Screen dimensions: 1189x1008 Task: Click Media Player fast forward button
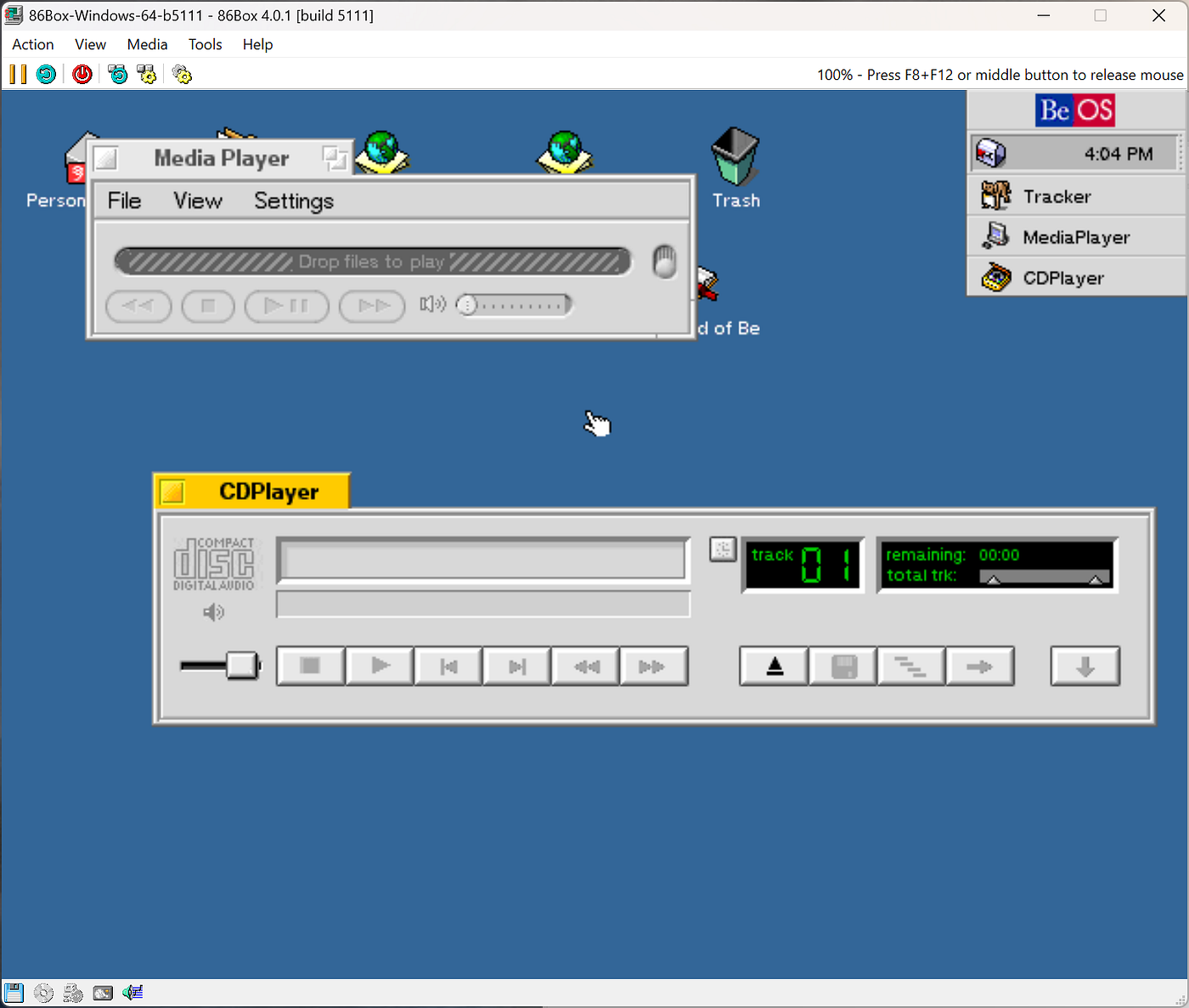[372, 306]
